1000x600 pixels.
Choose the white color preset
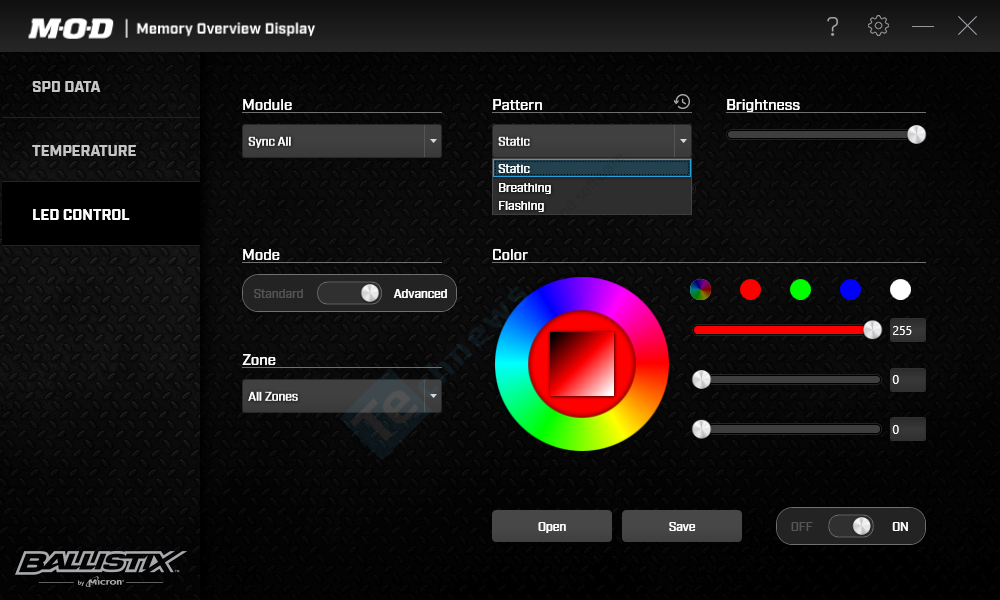click(x=901, y=289)
